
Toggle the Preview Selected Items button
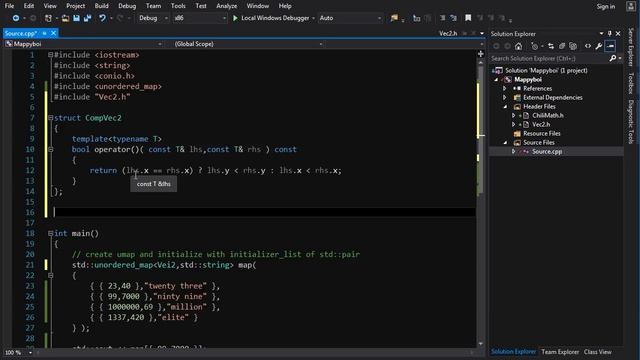click(x=610, y=46)
